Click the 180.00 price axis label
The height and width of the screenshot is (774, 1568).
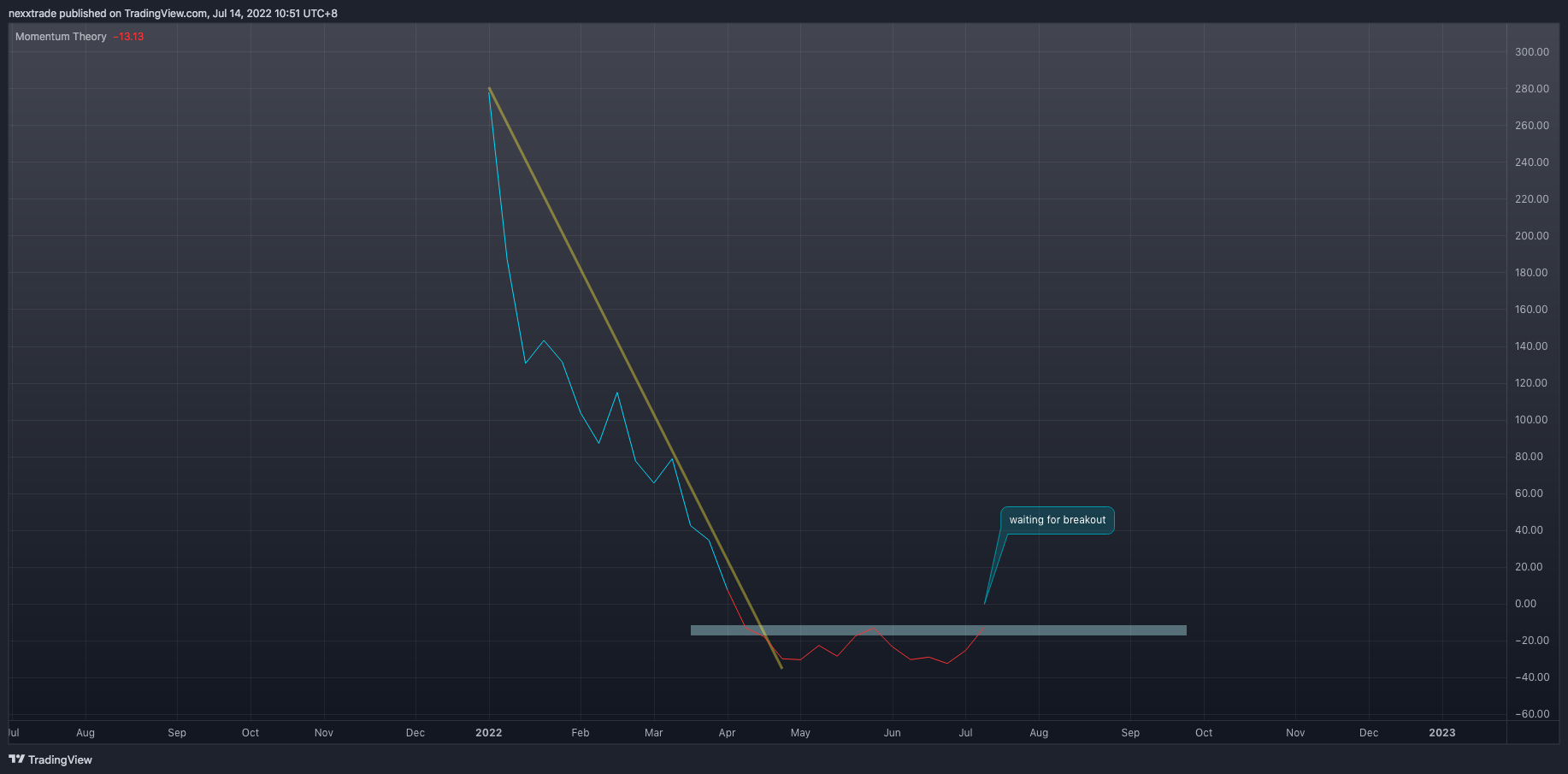pos(1531,273)
